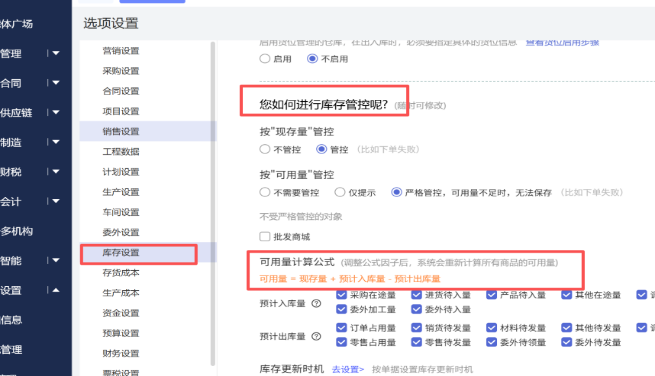Uncheck 委外待领量 checkbox
This screenshot has height=376, width=655.
point(491,342)
